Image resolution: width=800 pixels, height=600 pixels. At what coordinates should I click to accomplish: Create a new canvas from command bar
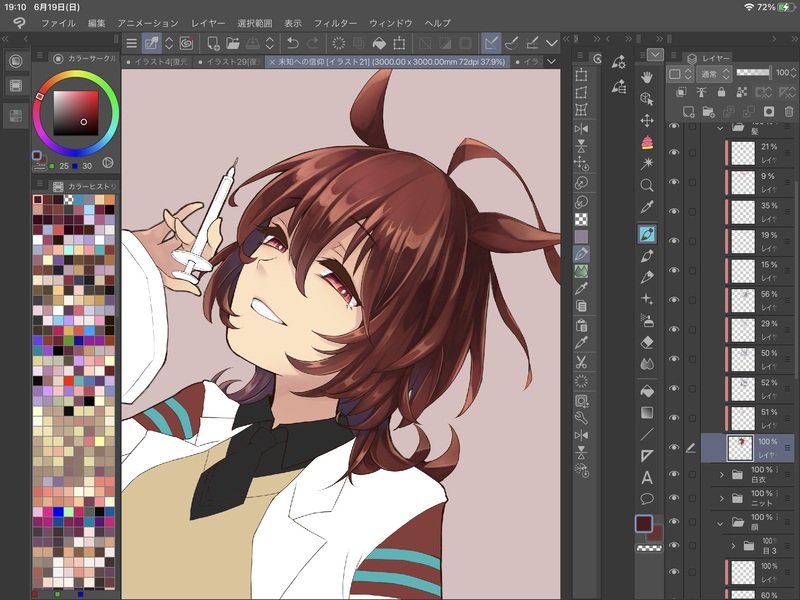coord(213,43)
